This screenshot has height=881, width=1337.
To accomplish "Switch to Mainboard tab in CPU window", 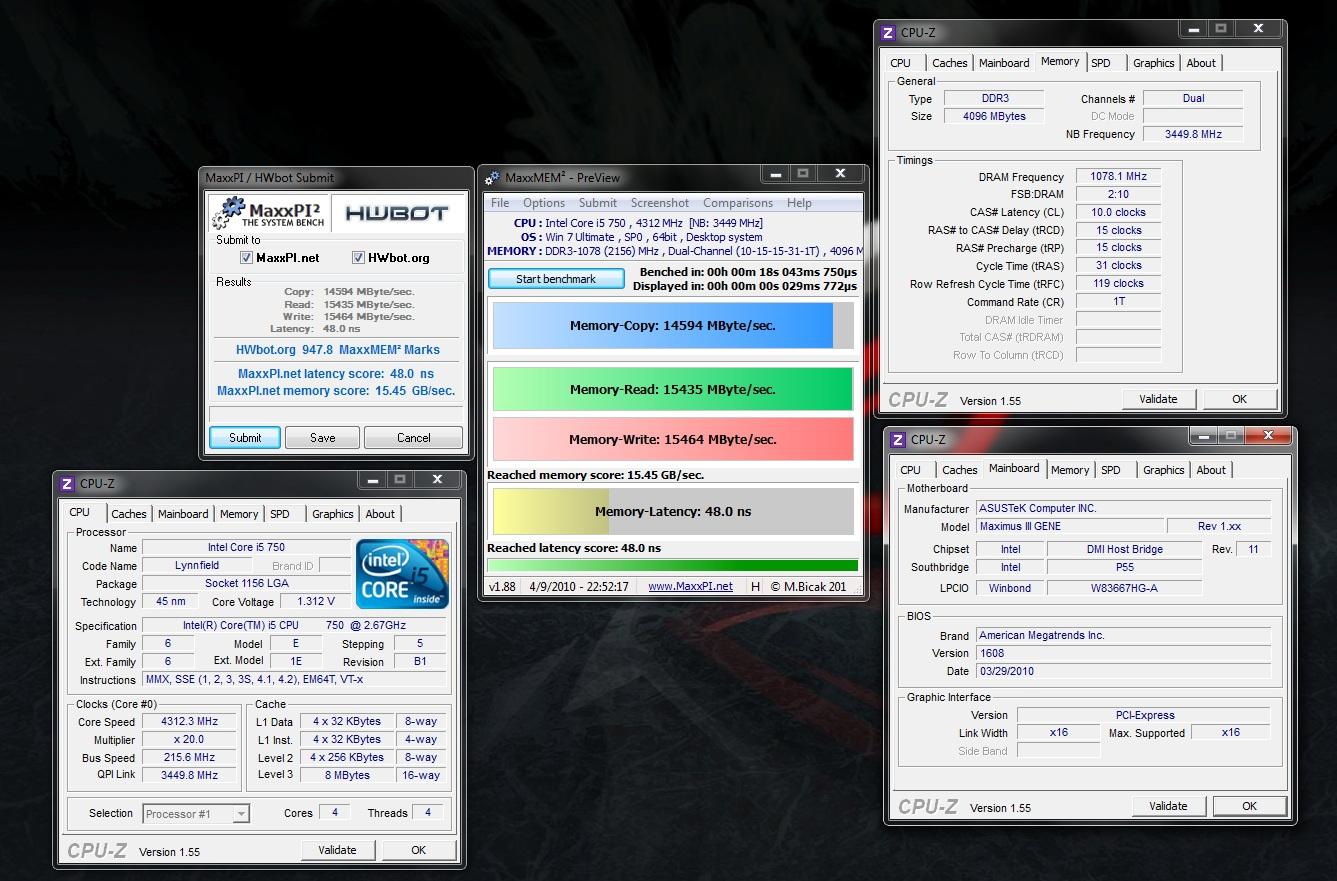I will pyautogui.click(x=183, y=514).
